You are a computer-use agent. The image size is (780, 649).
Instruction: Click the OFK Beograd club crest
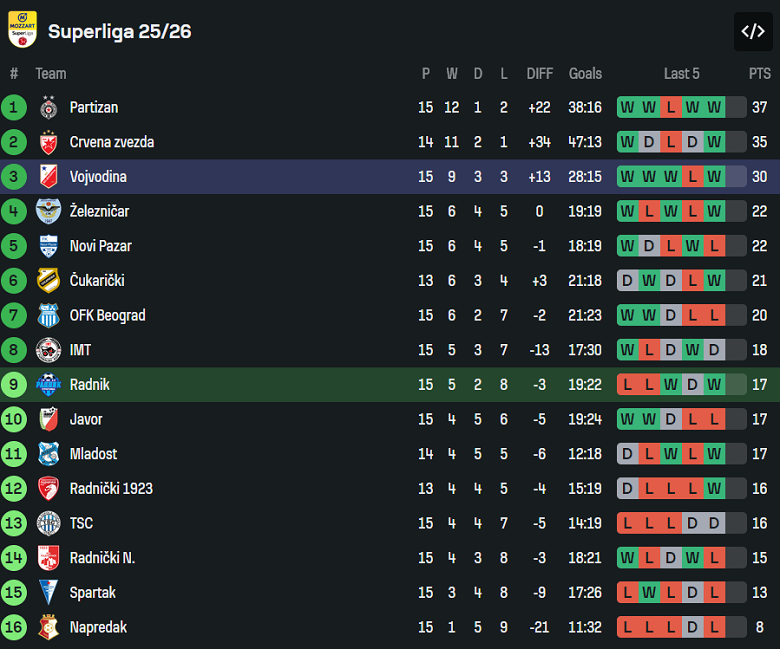pos(48,315)
